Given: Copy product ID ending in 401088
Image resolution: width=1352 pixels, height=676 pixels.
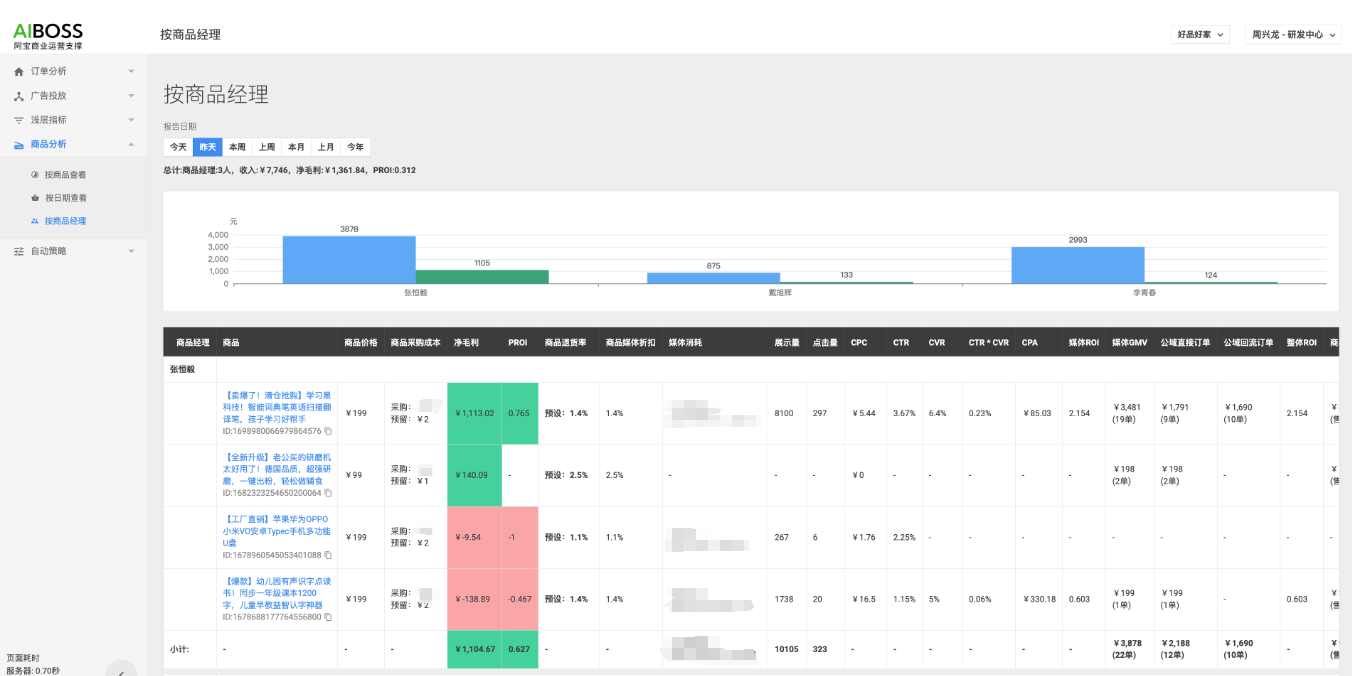Looking at the screenshot, I should [328, 555].
